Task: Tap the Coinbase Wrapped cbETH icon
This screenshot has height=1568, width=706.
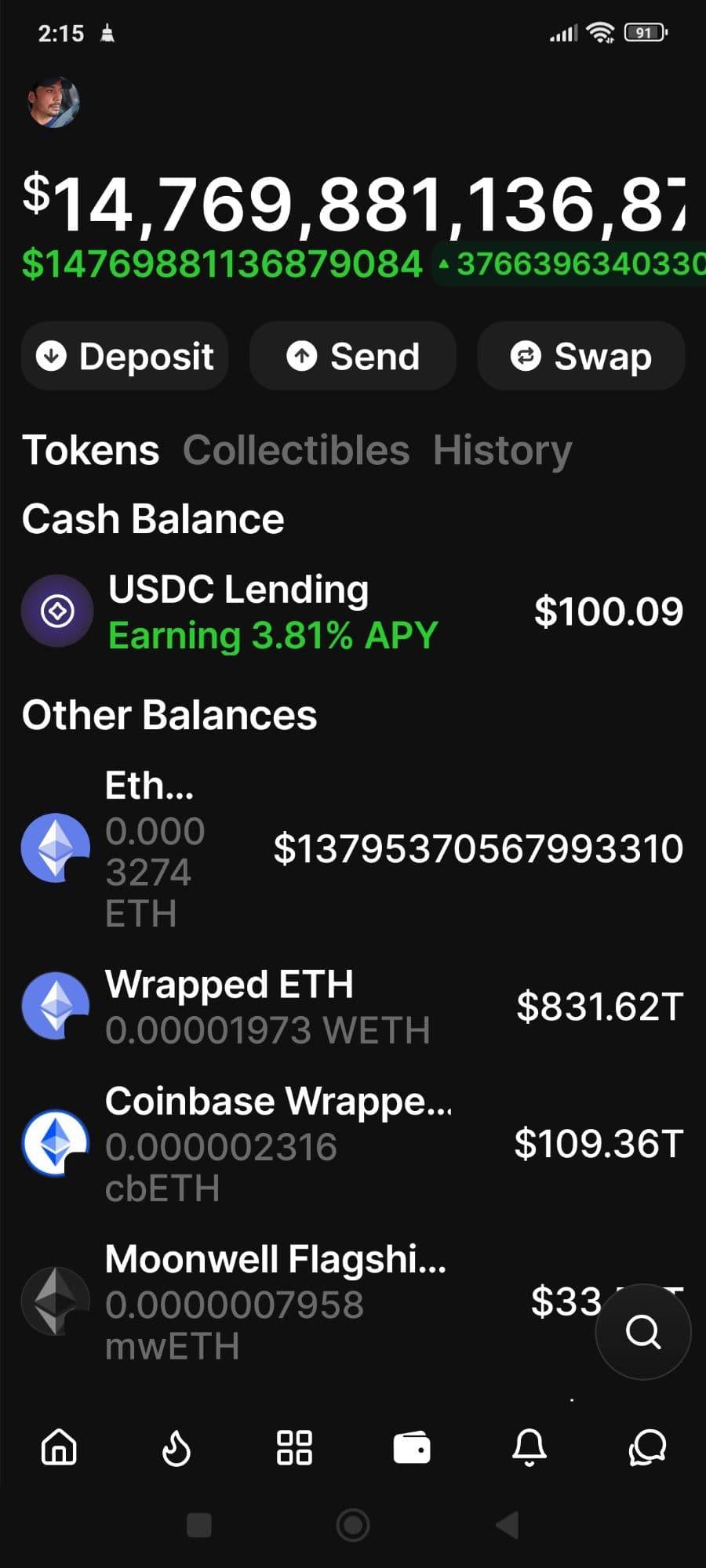Action: [56, 1143]
